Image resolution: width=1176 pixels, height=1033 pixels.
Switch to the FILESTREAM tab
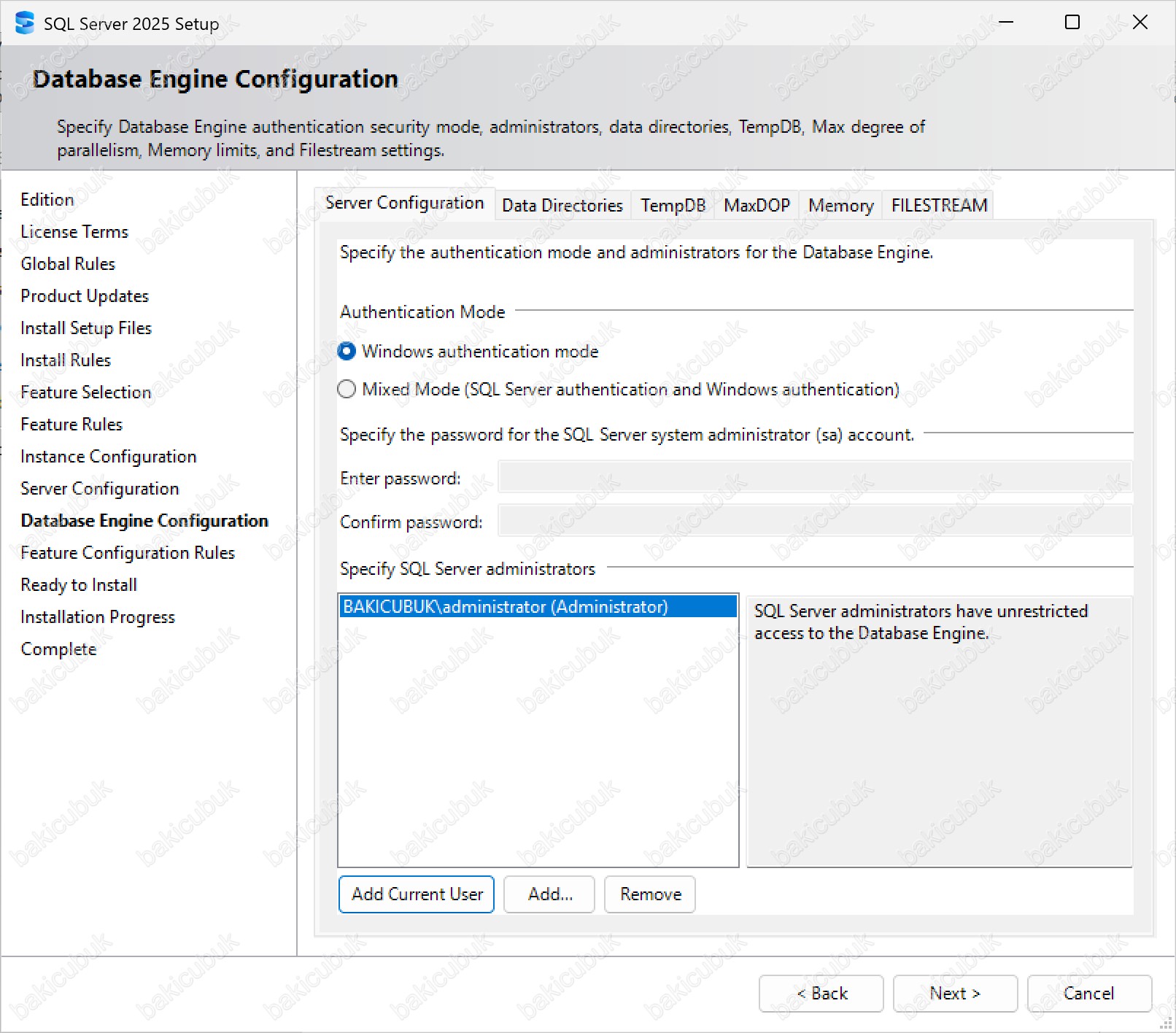tap(939, 206)
